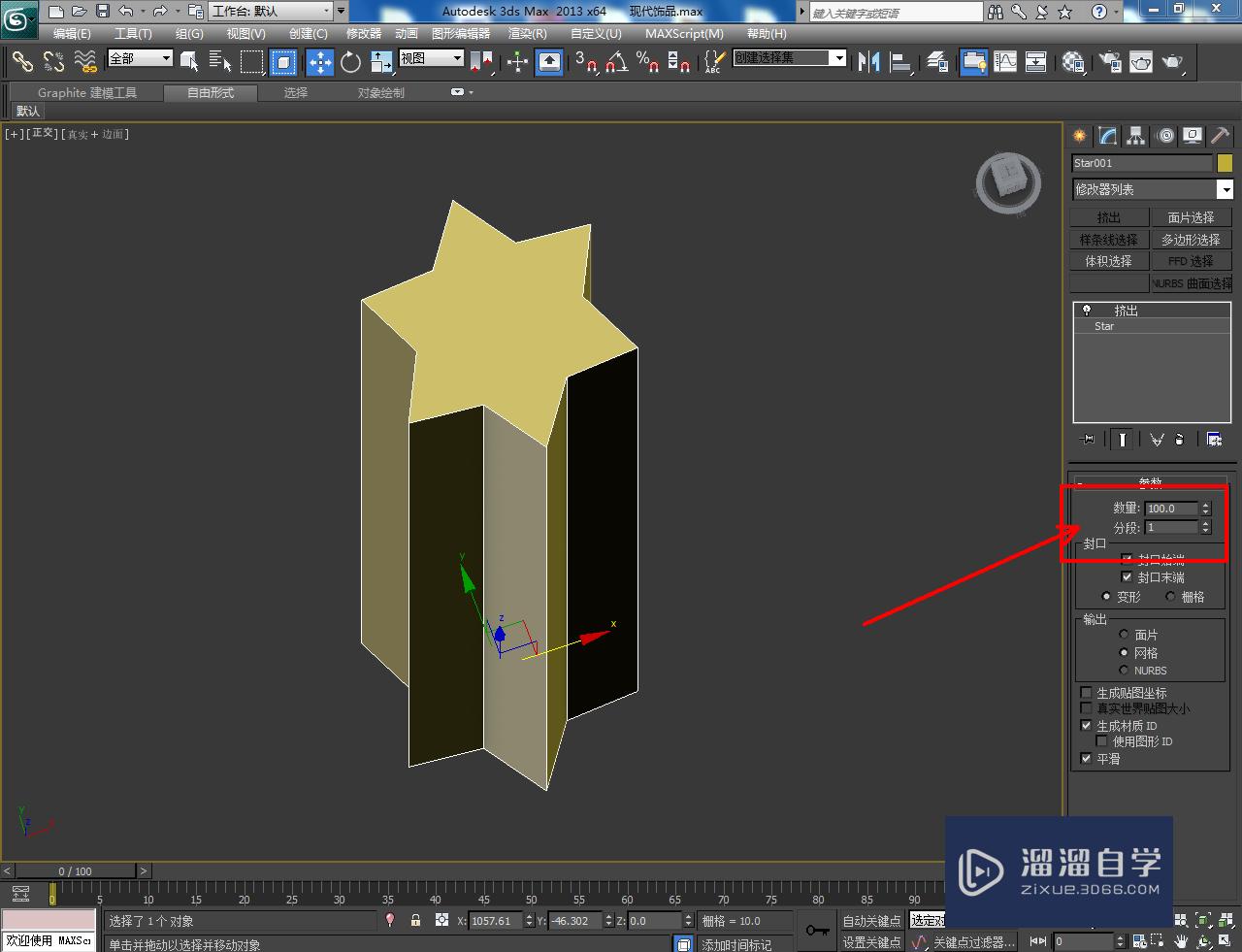Switch to the Create command panel tab

[1080, 136]
